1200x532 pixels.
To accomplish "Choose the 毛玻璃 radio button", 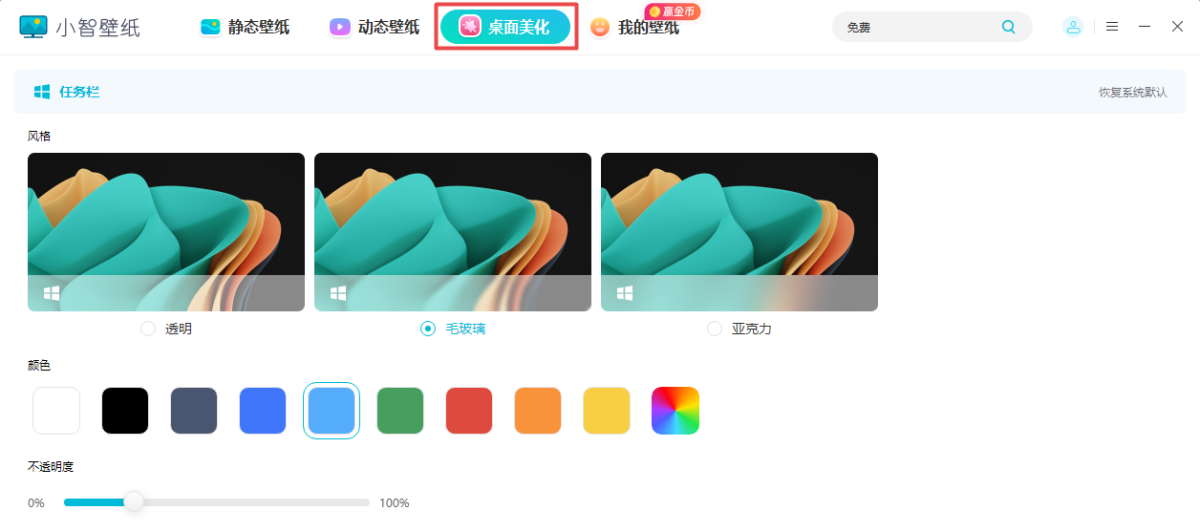I will coord(428,328).
